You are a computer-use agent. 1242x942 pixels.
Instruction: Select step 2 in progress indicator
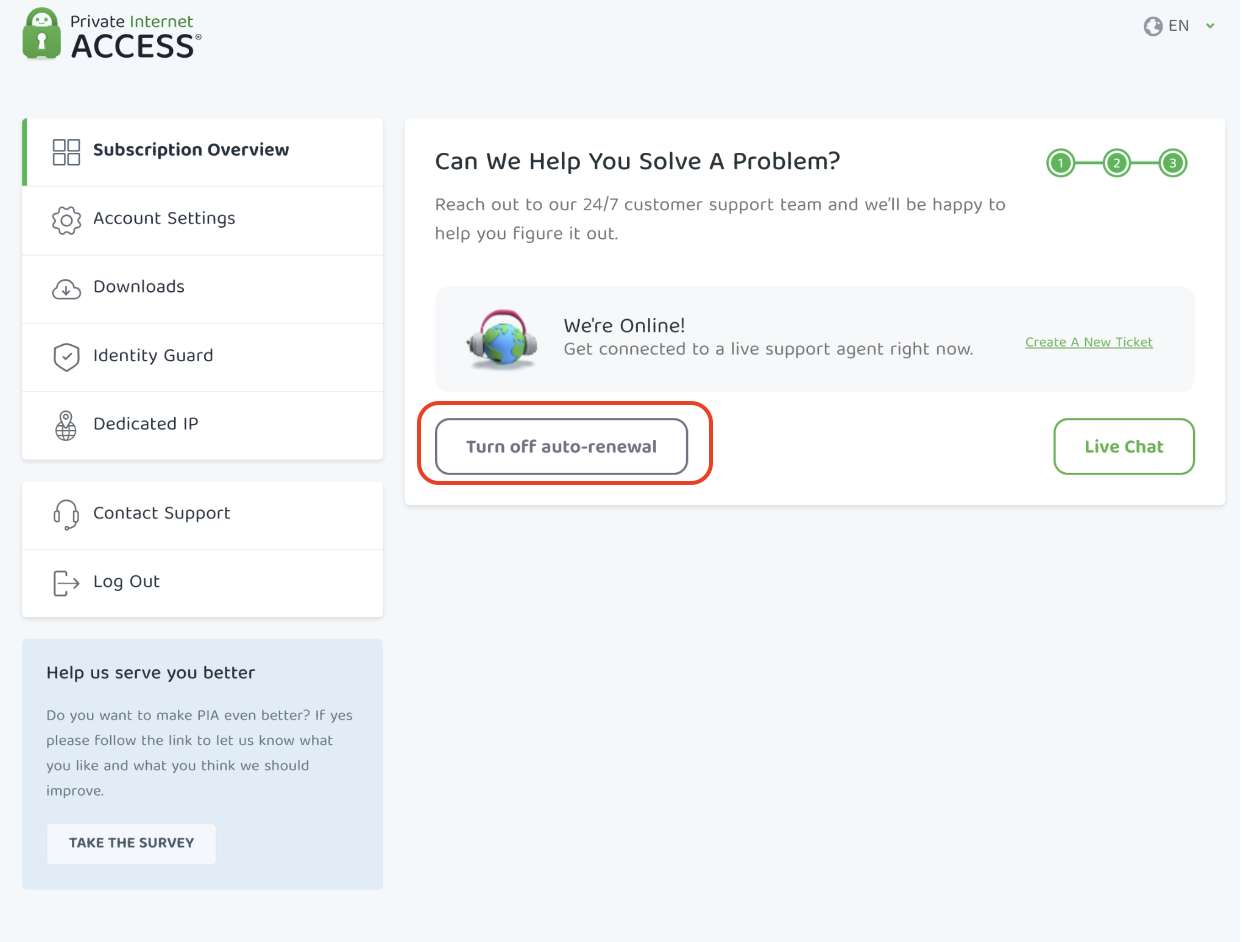pos(1117,163)
